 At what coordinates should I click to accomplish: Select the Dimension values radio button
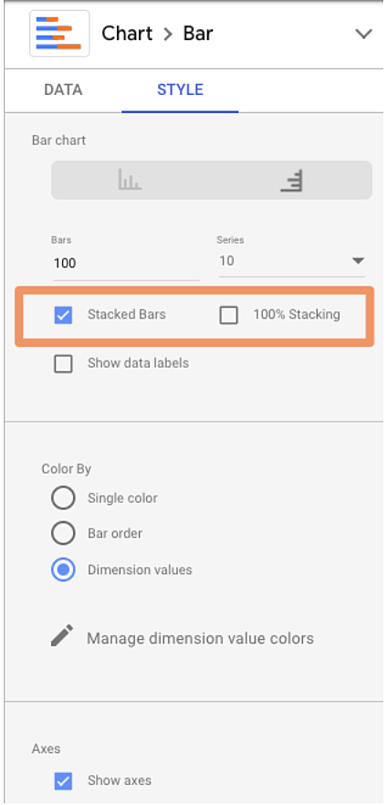63,570
